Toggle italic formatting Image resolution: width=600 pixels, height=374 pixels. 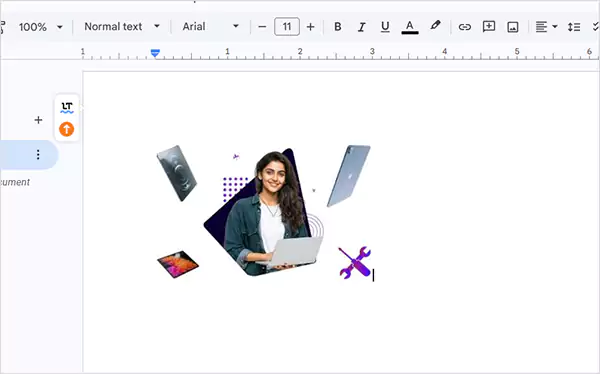361,27
